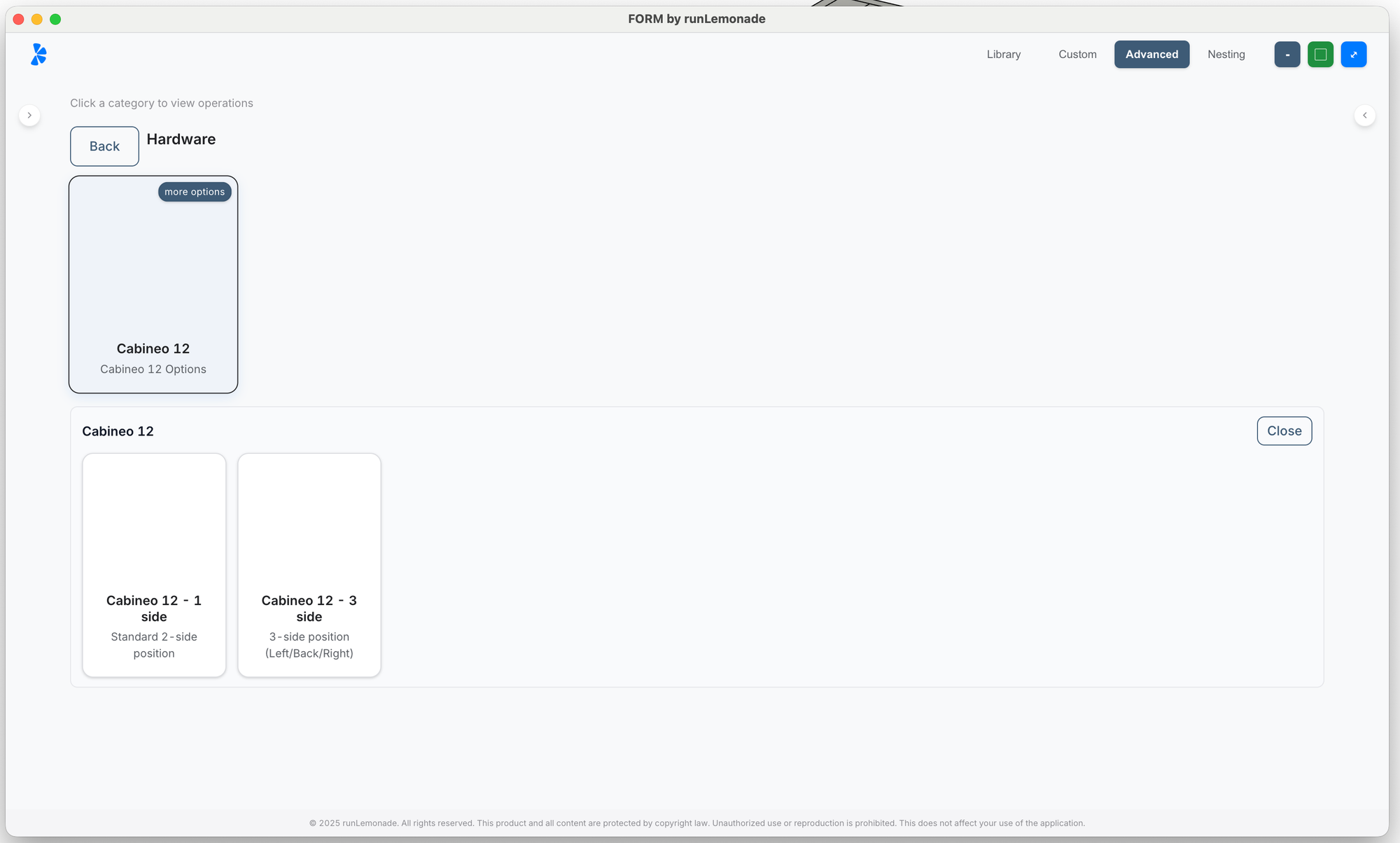The image size is (1400, 843).
Task: Click the red macOS close window button
Action: [19, 20]
